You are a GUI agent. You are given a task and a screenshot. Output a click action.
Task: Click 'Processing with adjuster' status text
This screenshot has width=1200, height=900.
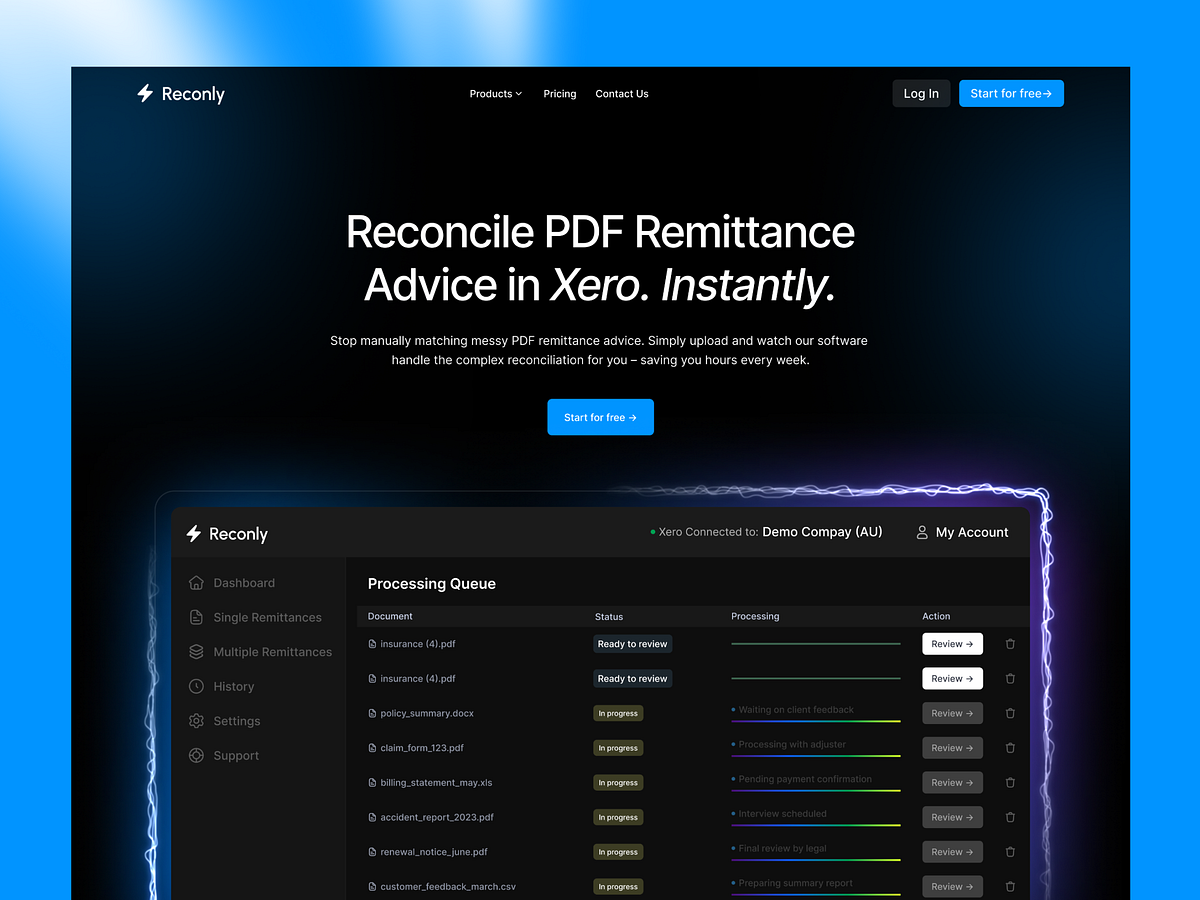pos(792,744)
